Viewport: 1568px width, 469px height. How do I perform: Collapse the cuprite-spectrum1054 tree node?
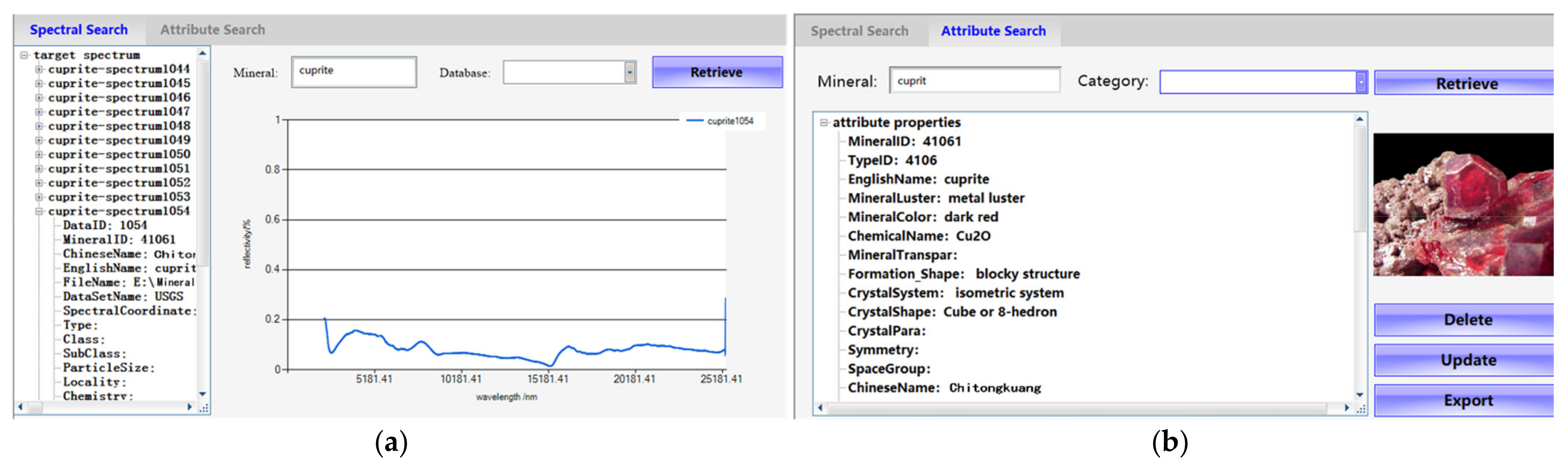click(x=39, y=212)
